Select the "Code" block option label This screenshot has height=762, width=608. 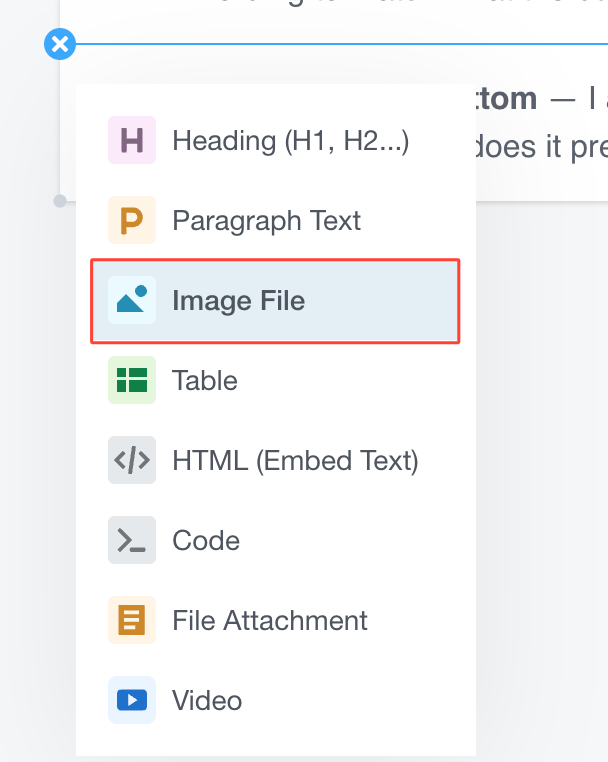206,540
